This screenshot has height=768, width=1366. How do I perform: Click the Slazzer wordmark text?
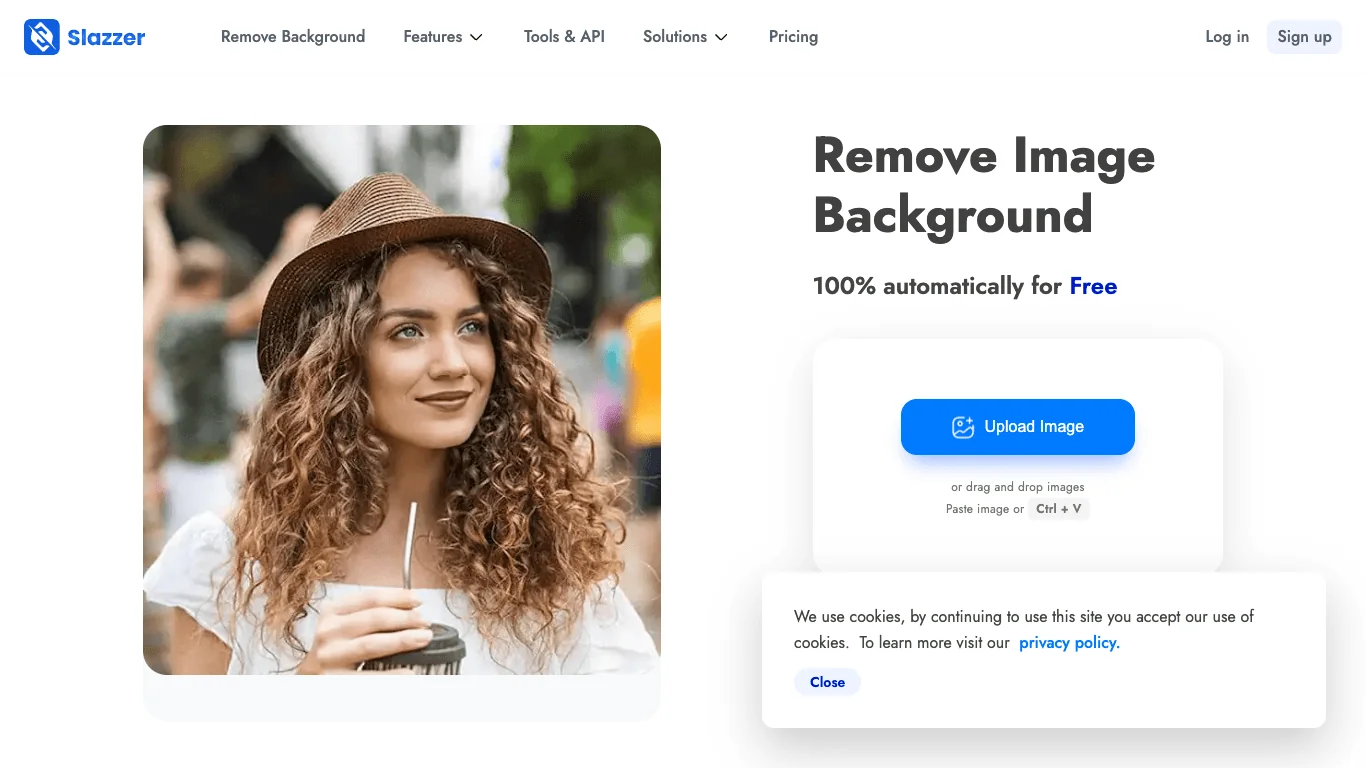[x=106, y=38]
